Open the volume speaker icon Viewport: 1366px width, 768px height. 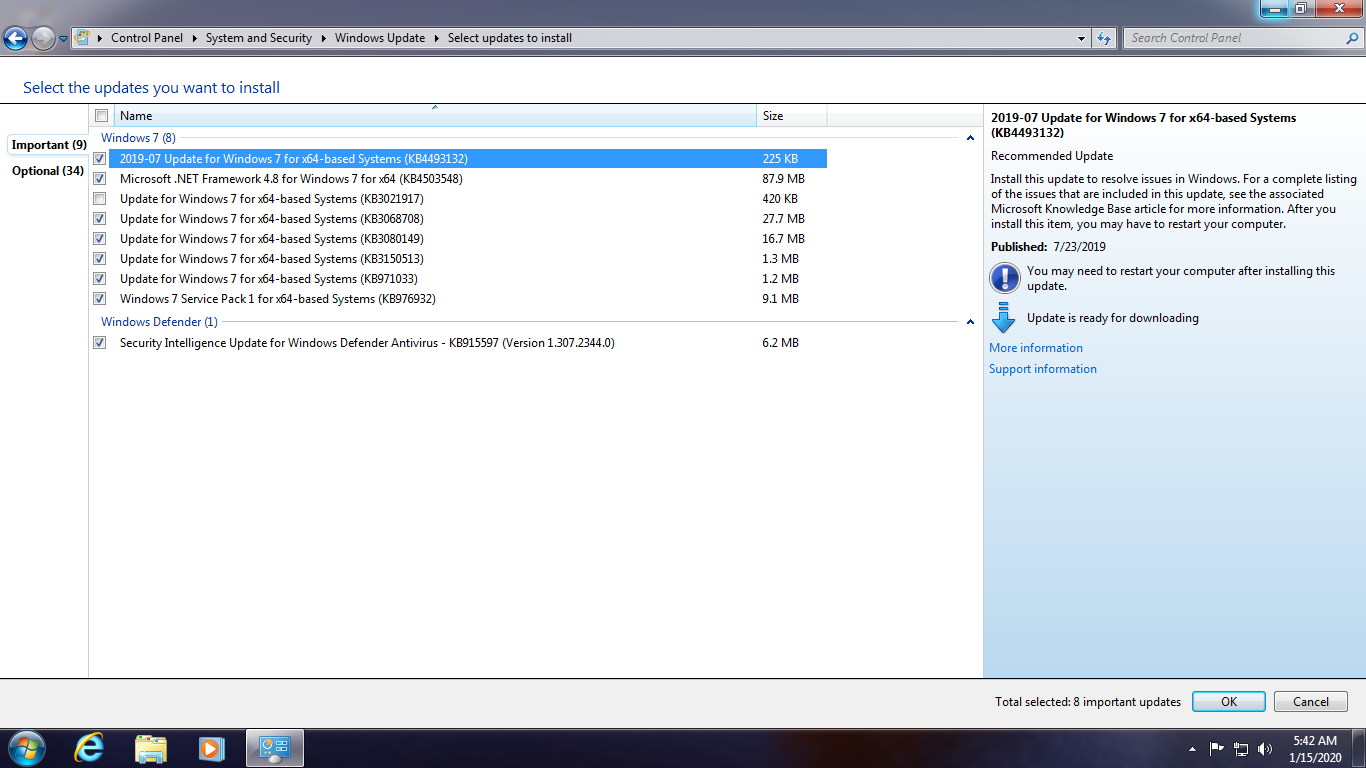tap(1265, 748)
